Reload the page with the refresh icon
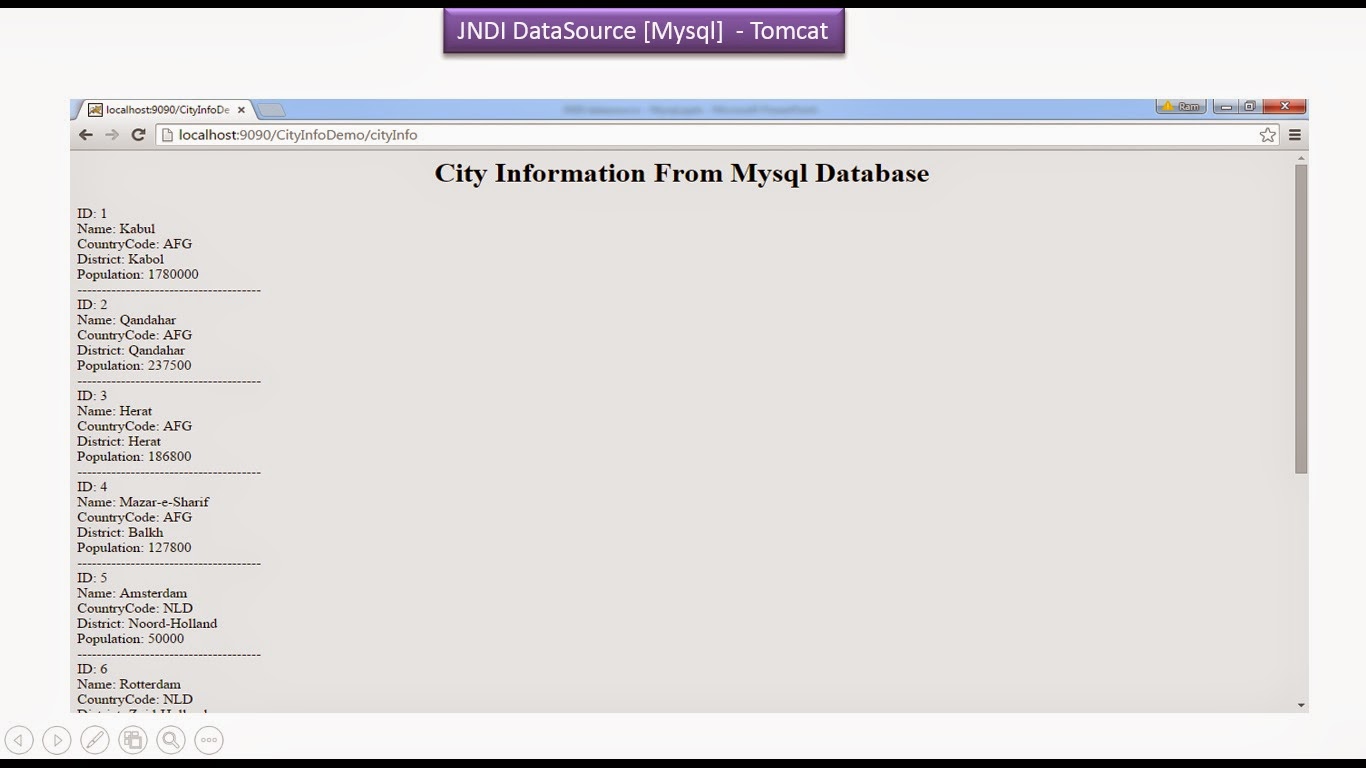This screenshot has width=1366, height=768. pos(138,135)
